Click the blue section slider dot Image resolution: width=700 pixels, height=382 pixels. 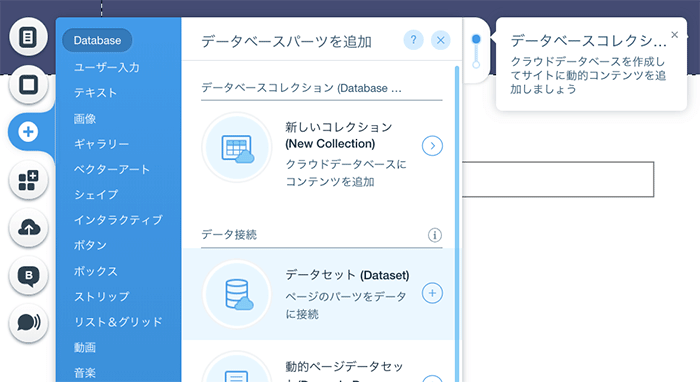point(476,39)
